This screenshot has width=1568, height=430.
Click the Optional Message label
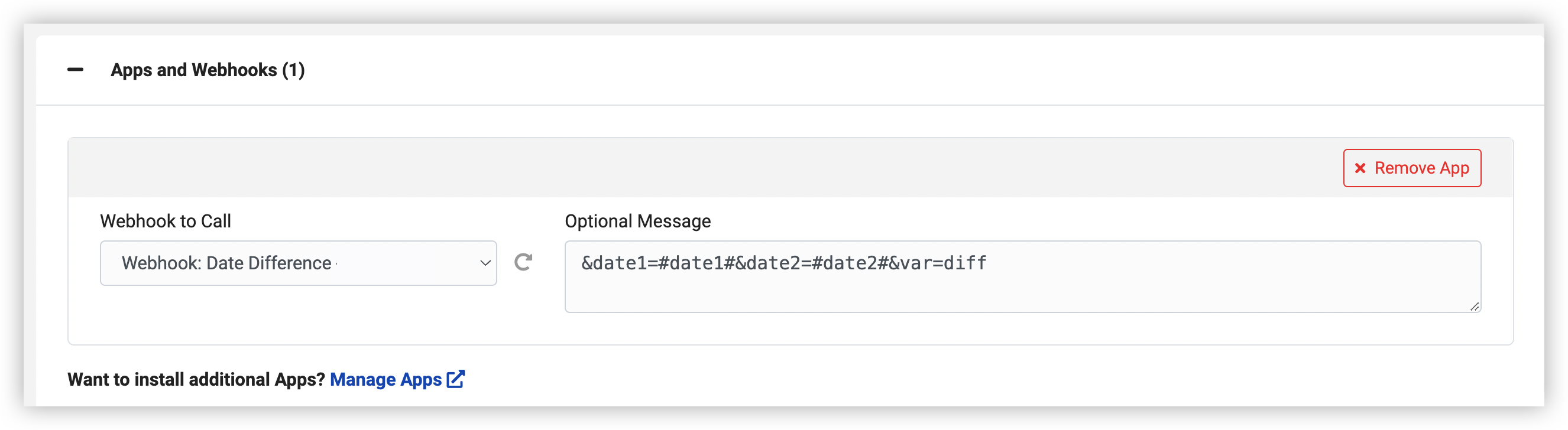[x=637, y=221]
